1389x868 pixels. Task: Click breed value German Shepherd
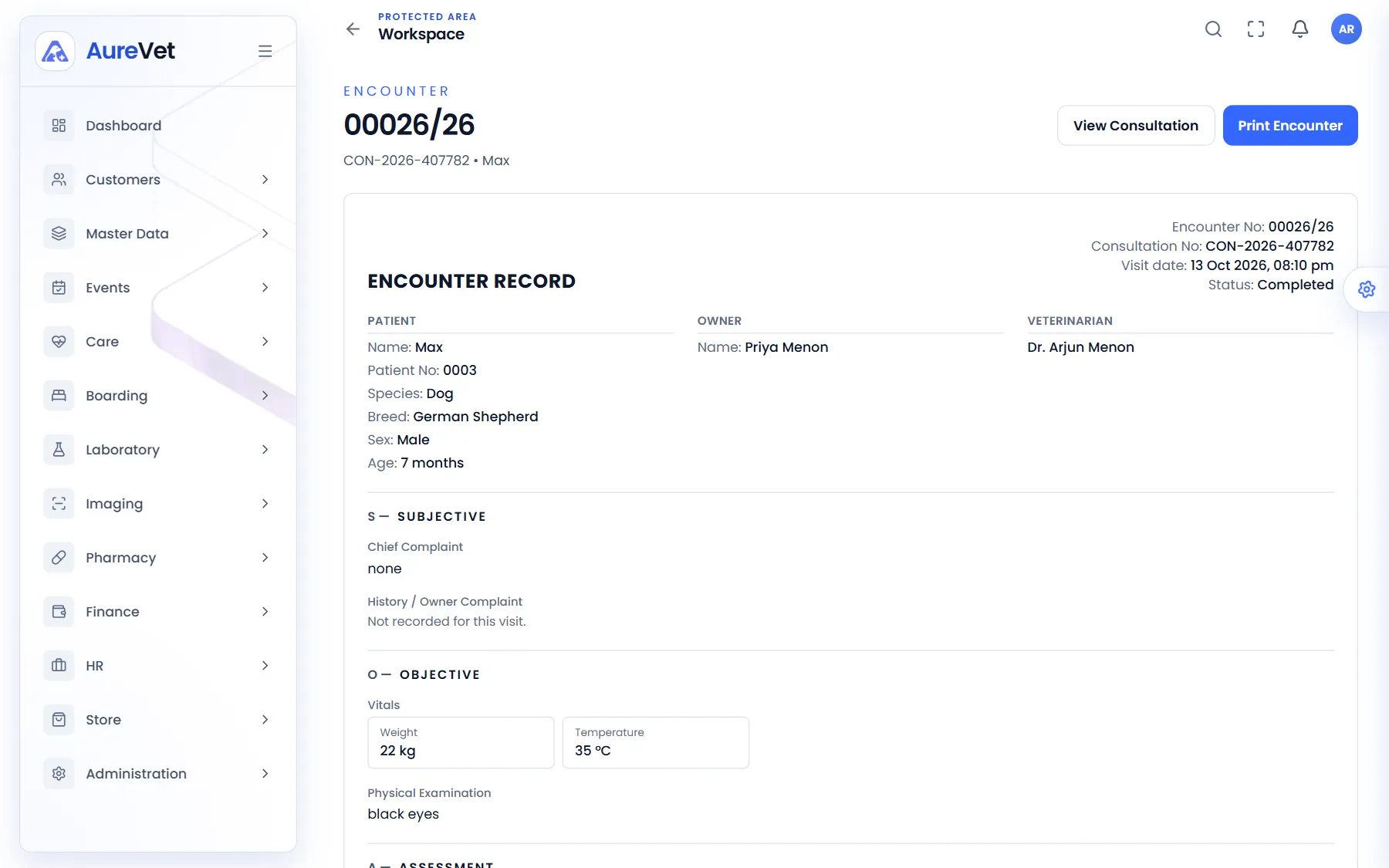(x=475, y=417)
